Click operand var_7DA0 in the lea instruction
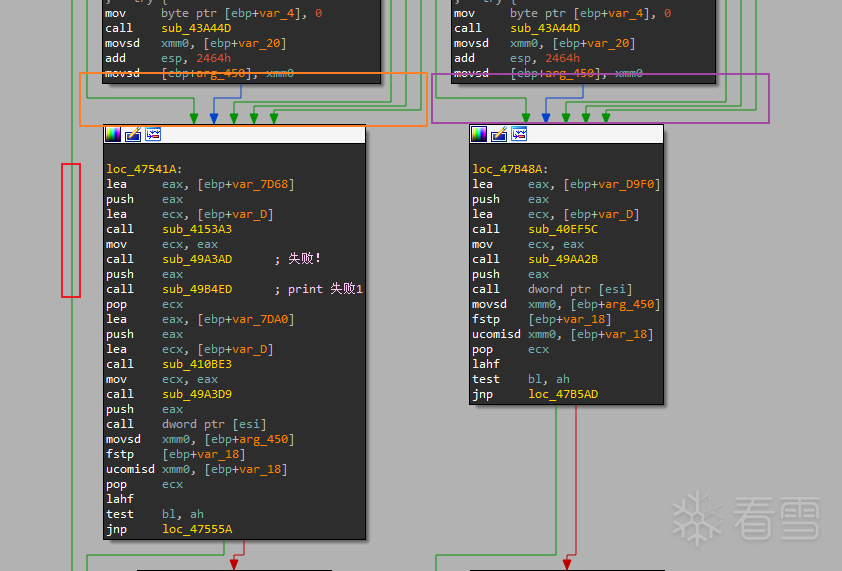 point(260,320)
